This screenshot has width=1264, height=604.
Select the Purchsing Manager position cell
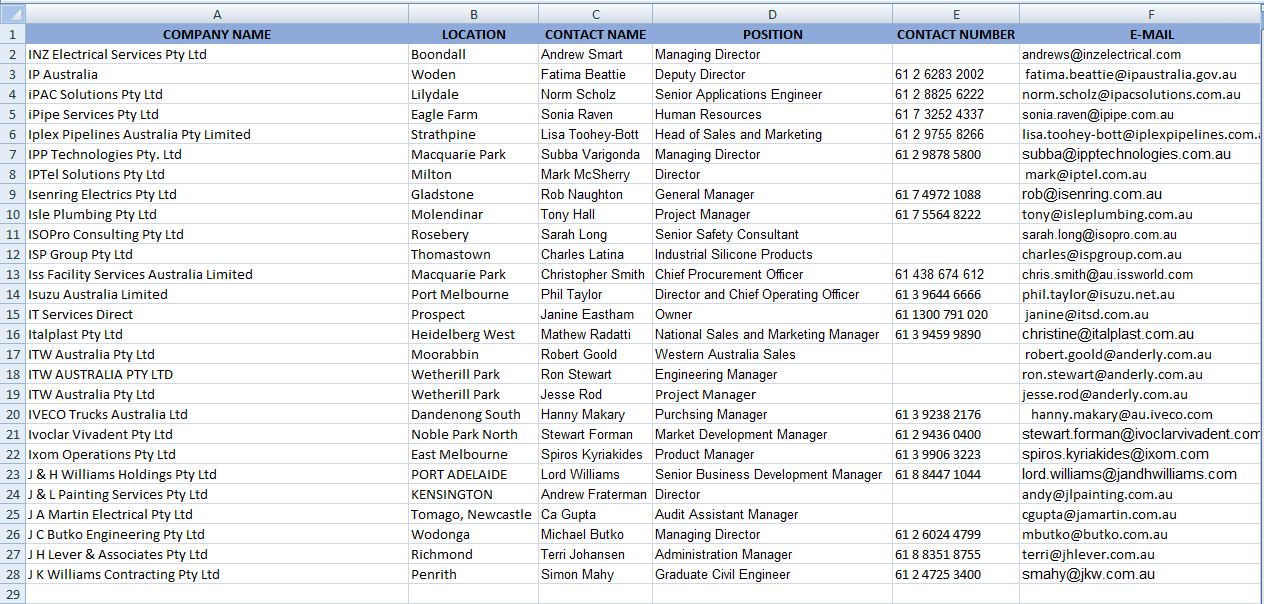coord(773,414)
